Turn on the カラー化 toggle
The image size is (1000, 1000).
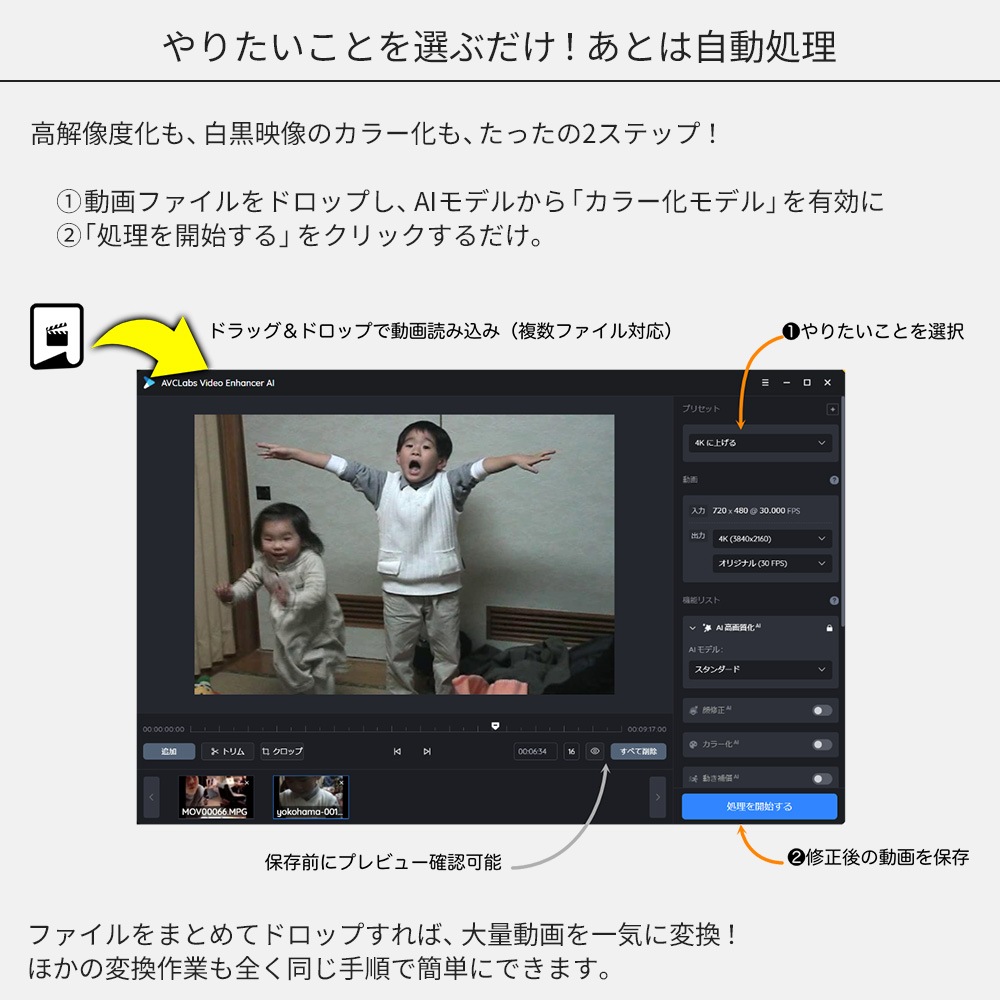tap(821, 745)
